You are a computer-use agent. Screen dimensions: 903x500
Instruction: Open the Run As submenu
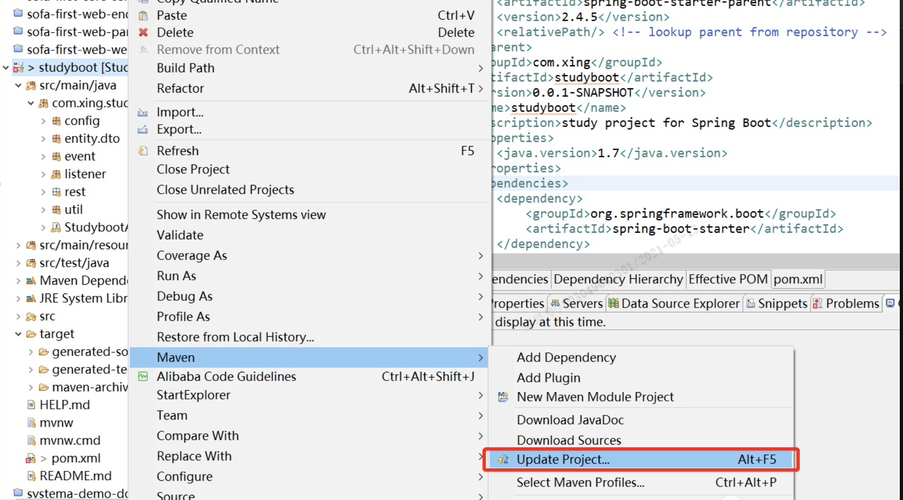pyautogui.click(x=176, y=276)
